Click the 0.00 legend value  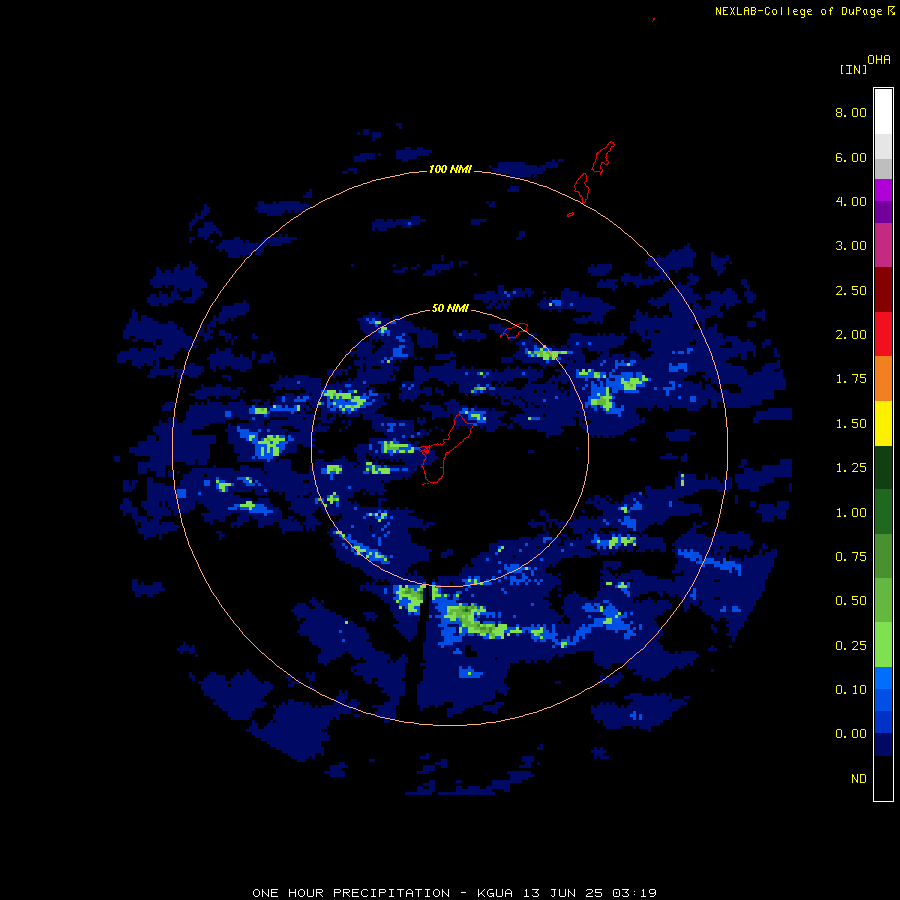(x=851, y=734)
